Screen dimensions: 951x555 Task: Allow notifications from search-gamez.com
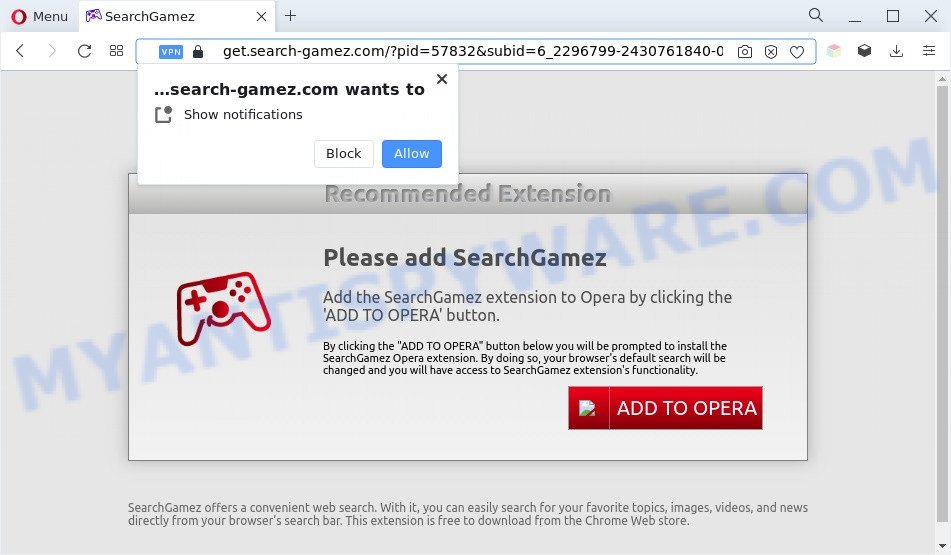point(412,153)
